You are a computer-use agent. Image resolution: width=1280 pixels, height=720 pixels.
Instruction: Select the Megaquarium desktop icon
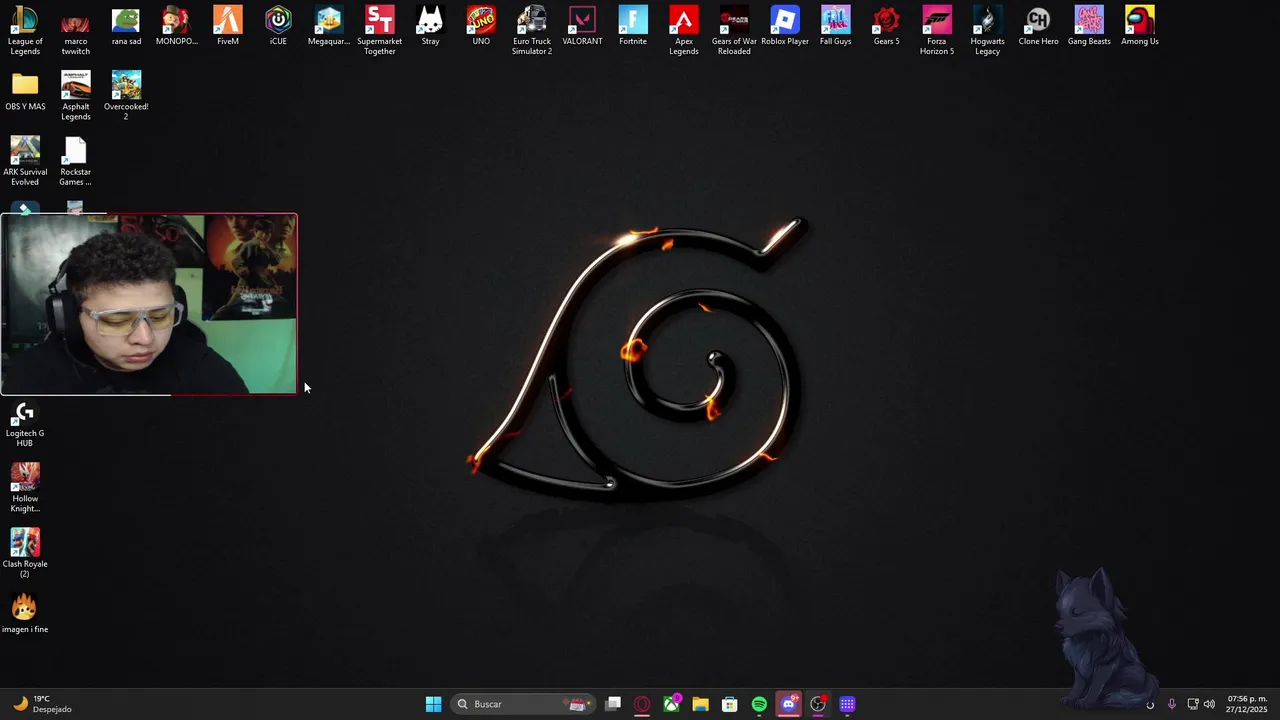click(x=329, y=26)
